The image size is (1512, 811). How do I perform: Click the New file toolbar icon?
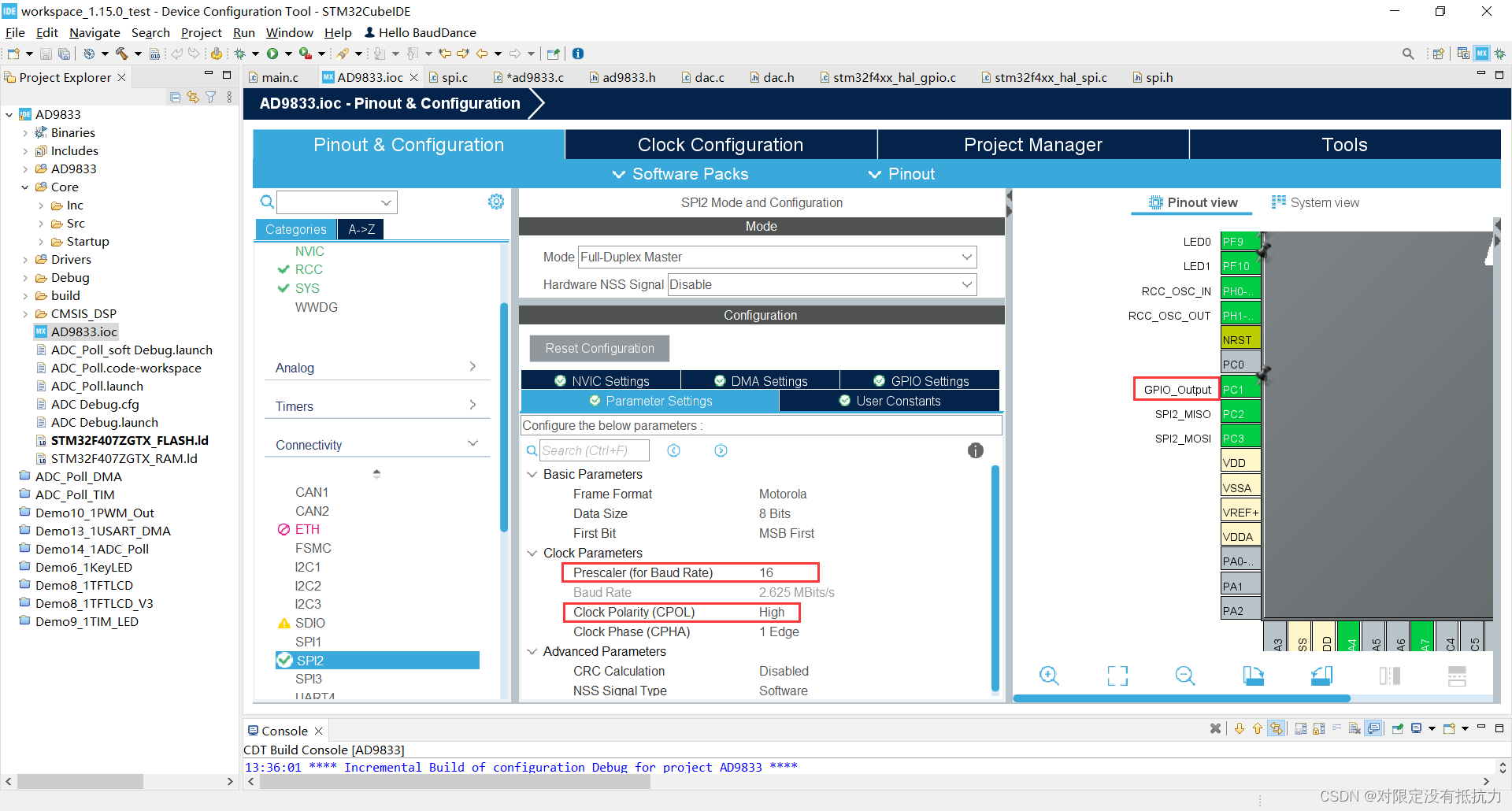(13, 54)
